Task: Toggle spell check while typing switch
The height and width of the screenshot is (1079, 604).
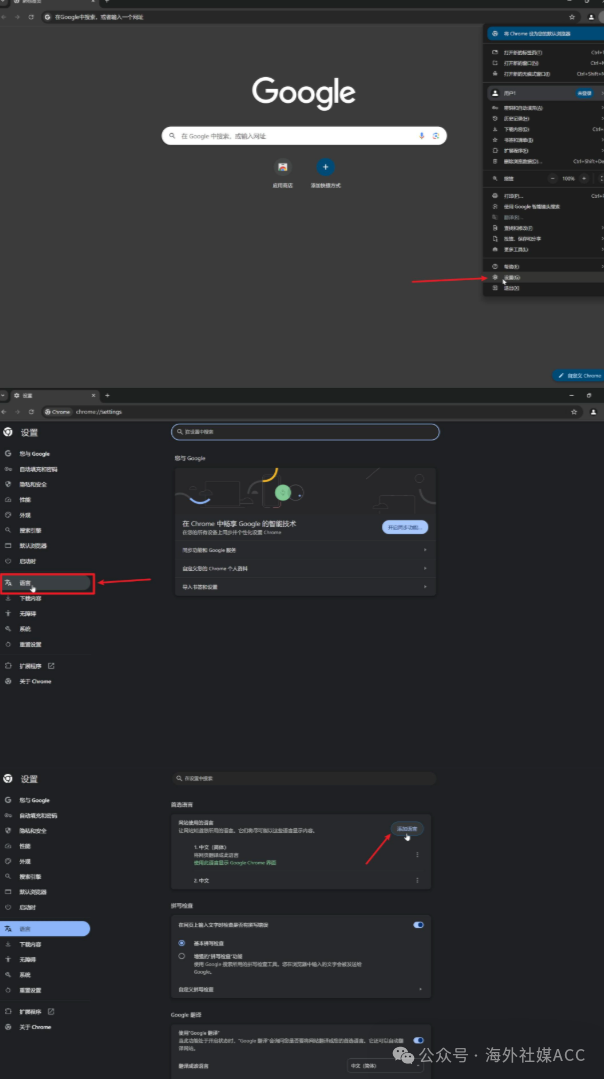Action: 418,925
